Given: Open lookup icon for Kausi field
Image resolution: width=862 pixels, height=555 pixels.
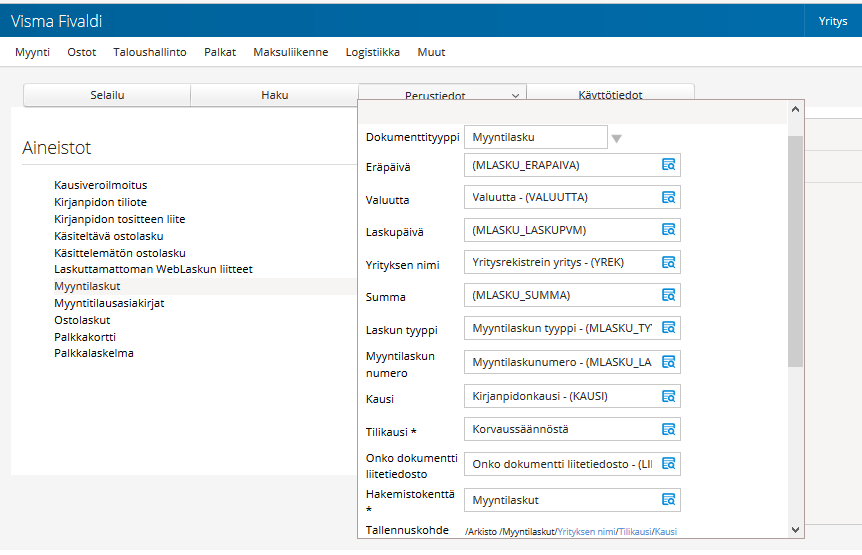Looking at the screenshot, I should (668, 396).
